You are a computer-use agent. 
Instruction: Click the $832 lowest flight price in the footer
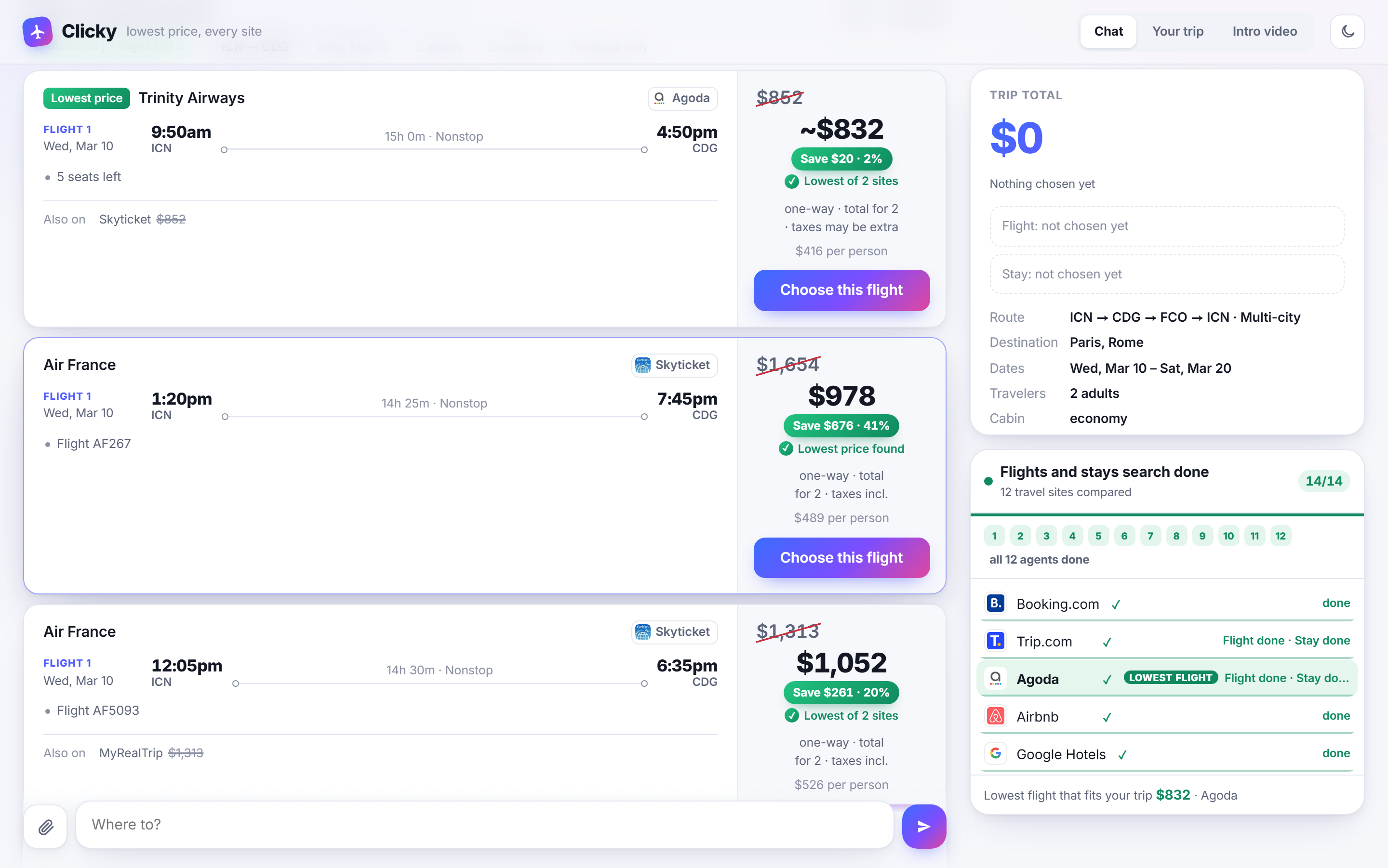coord(1172,795)
